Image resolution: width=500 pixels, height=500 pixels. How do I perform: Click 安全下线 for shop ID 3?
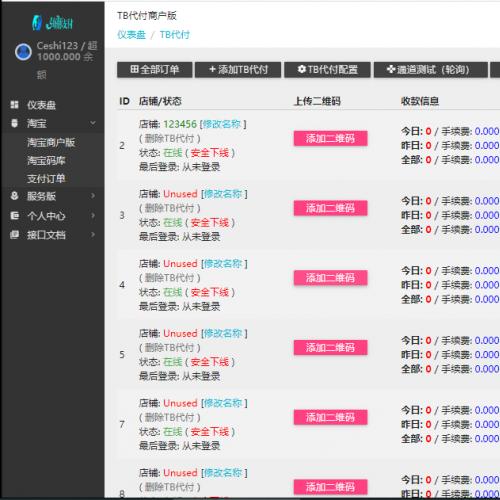click(x=210, y=223)
